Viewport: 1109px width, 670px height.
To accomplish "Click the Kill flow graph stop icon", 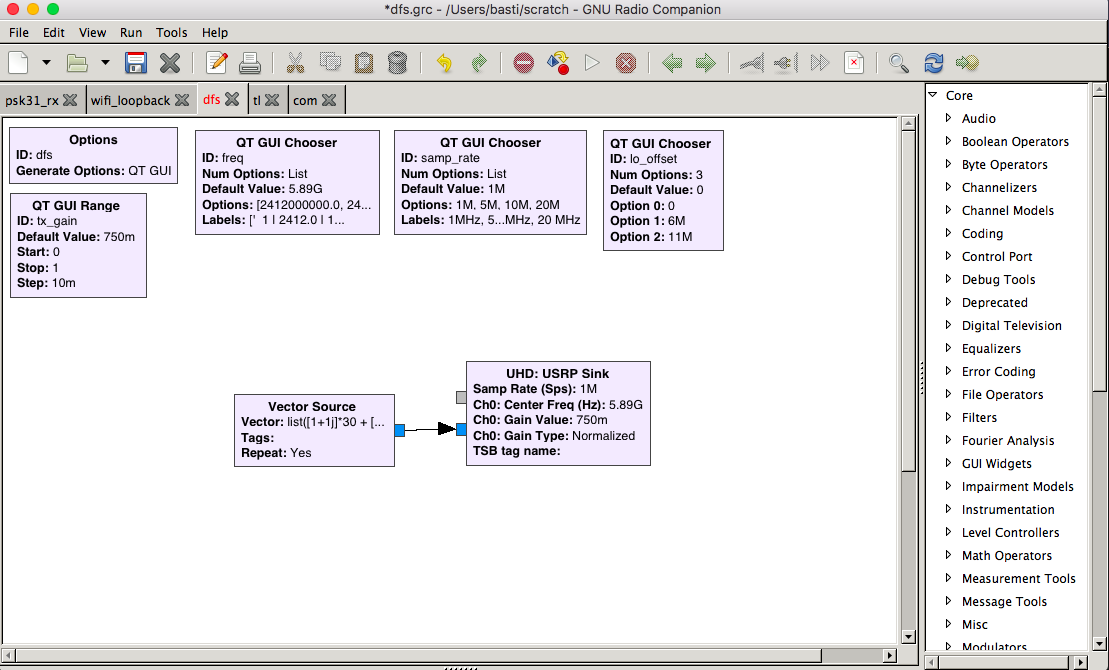I will (626, 63).
